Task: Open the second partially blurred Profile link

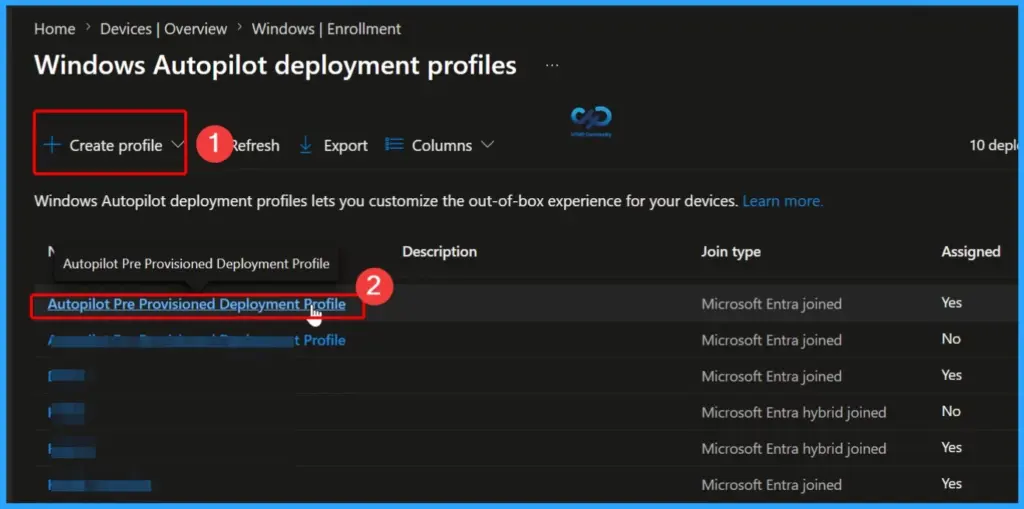Action: 197,340
